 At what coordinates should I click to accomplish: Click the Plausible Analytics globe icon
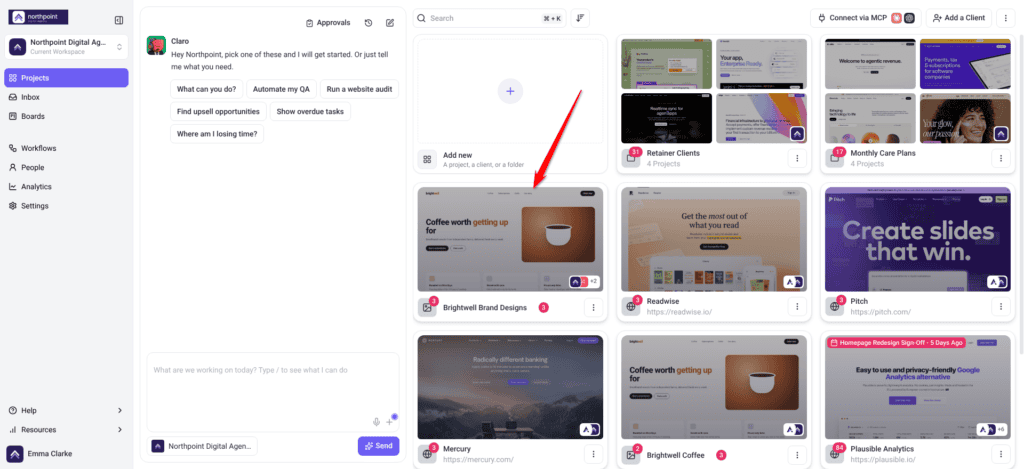click(x=835, y=454)
